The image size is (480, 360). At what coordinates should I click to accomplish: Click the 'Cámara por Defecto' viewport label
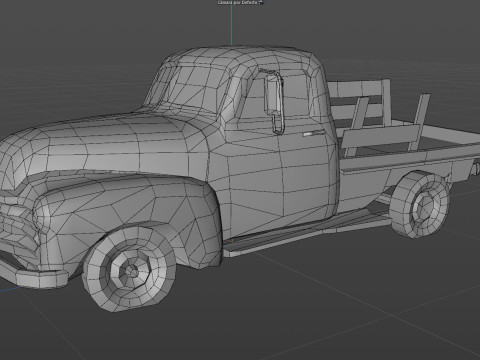(237, 2)
